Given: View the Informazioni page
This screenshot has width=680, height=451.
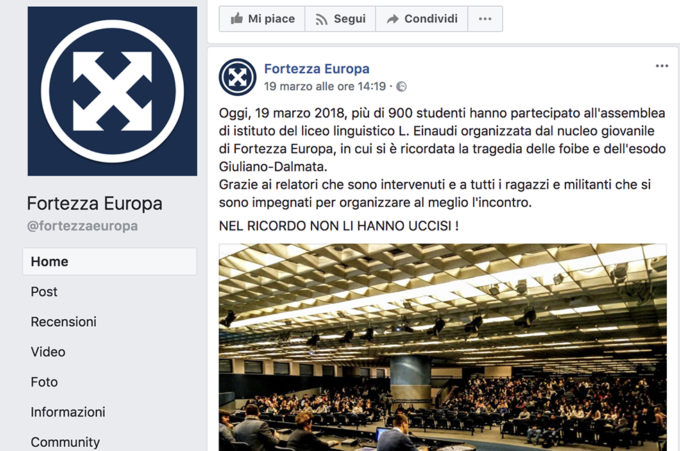Looking at the screenshot, I should 68,412.
